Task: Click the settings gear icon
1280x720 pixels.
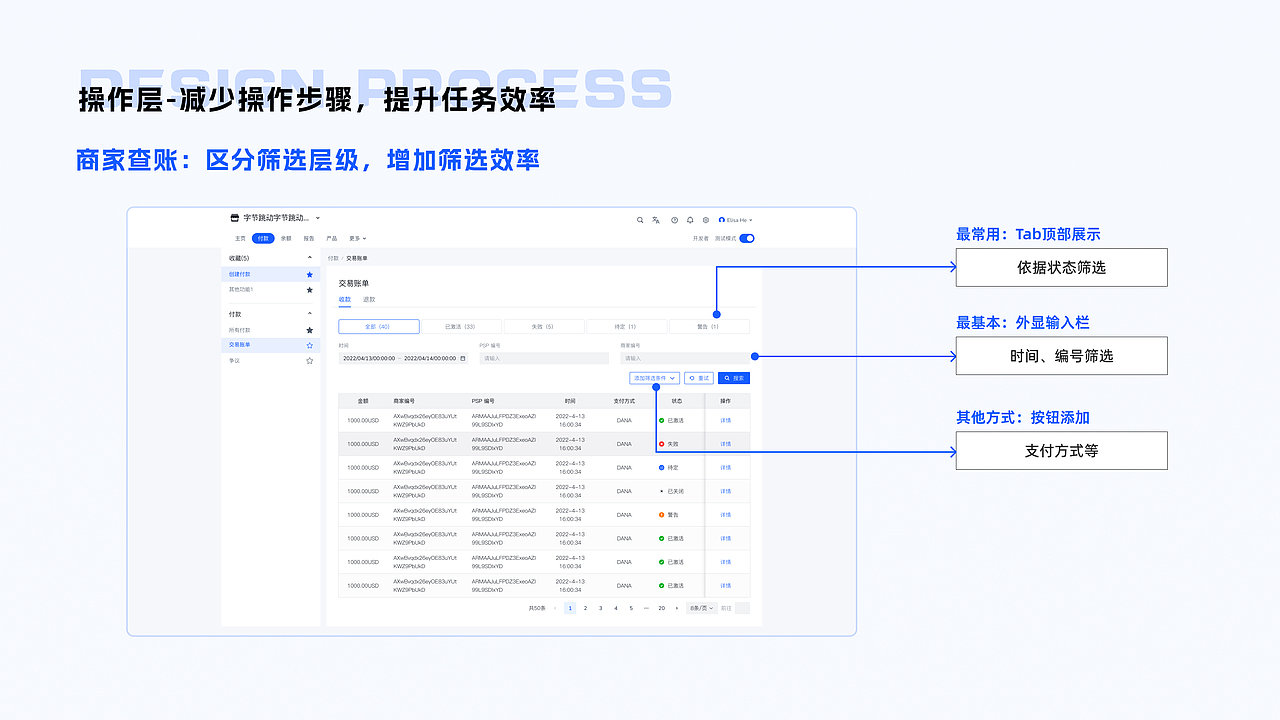Action: pos(705,220)
